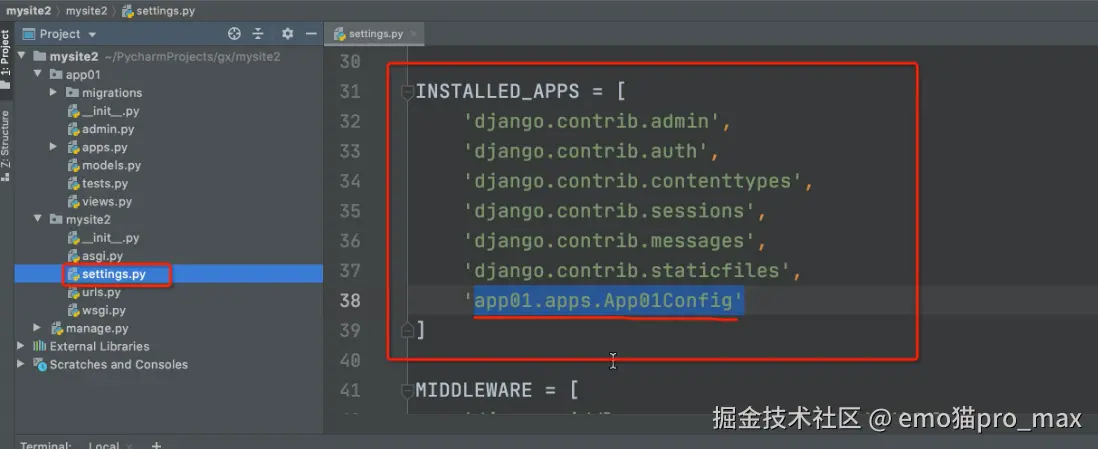The image size is (1098, 449).
Task: Click the migrations folder icon
Action: (x=72, y=92)
